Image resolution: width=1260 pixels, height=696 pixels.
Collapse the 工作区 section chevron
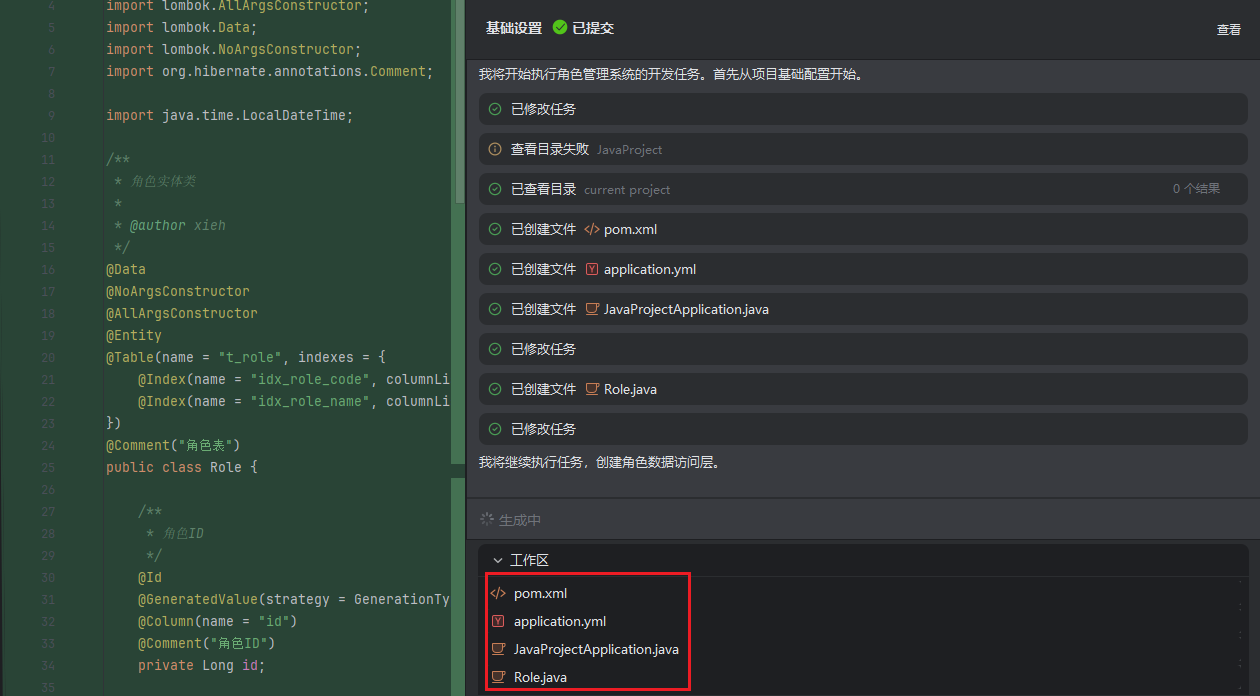[497, 561]
